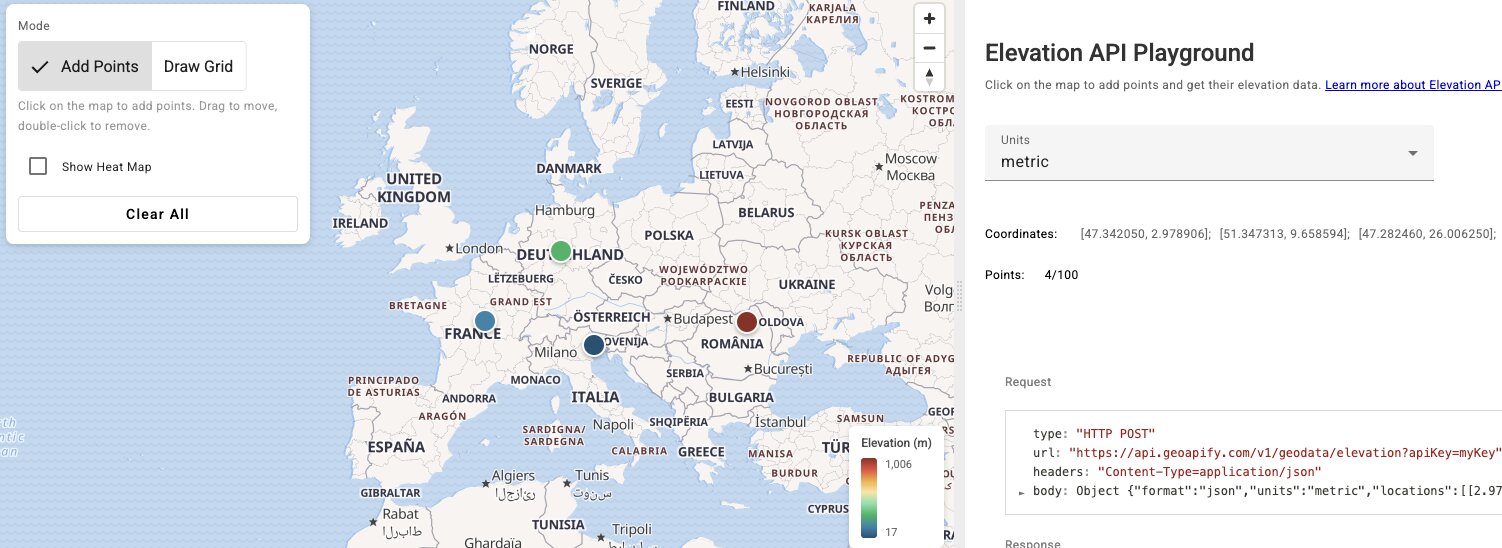The image size is (1502, 548).
Task: Click the Milano label on the map
Action: tap(556, 353)
